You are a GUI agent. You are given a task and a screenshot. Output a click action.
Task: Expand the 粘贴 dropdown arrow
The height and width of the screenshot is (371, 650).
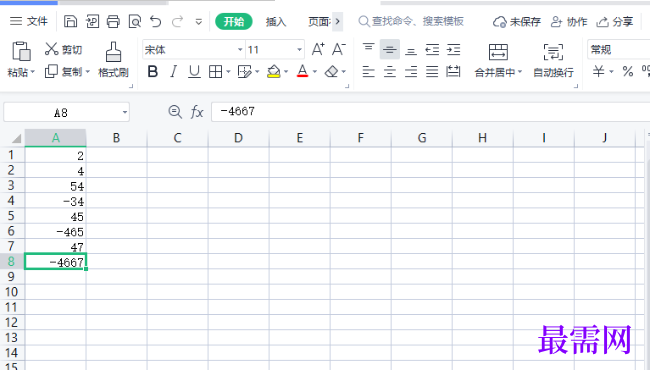click(33, 72)
